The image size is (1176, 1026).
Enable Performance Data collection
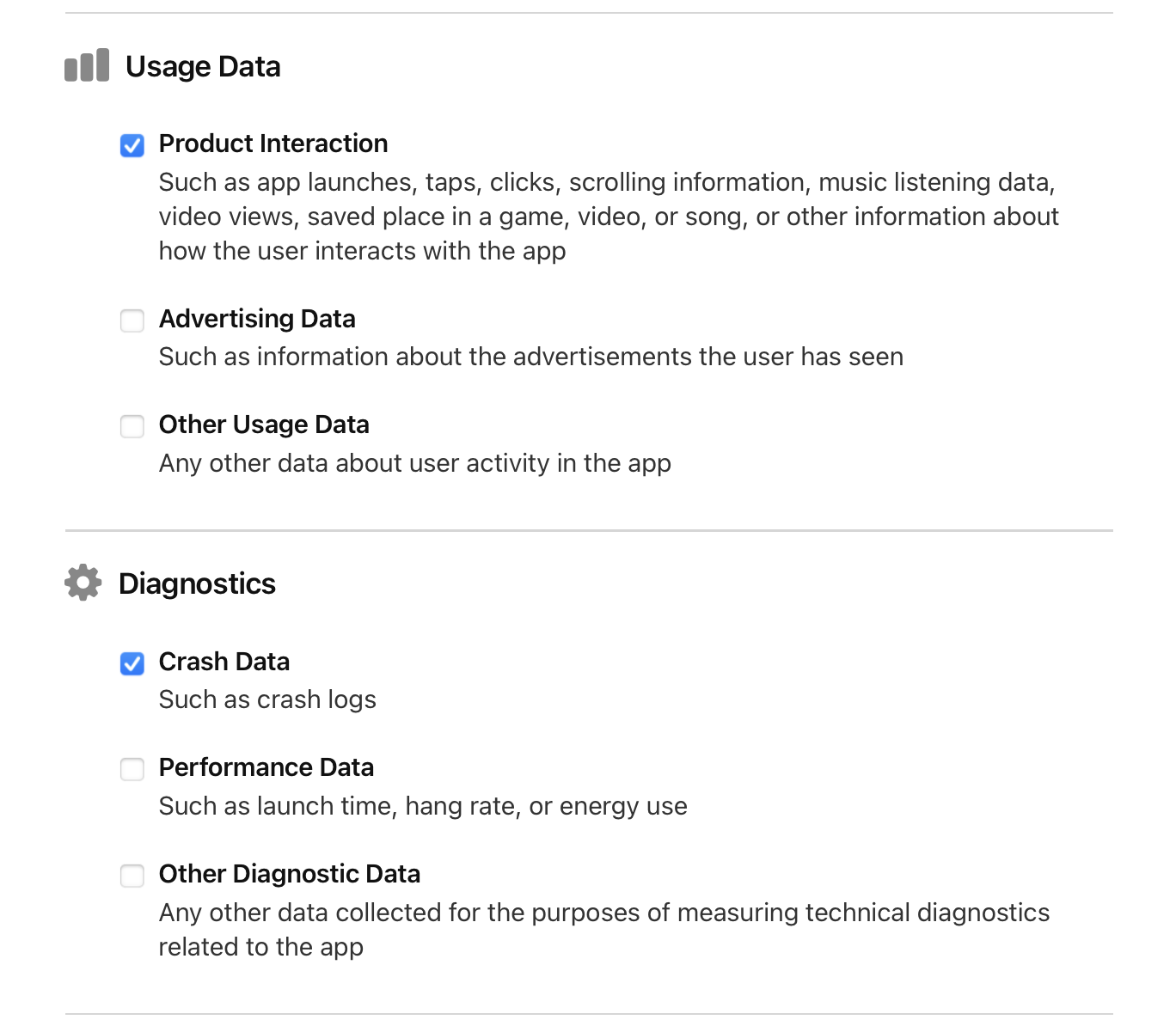click(132, 770)
